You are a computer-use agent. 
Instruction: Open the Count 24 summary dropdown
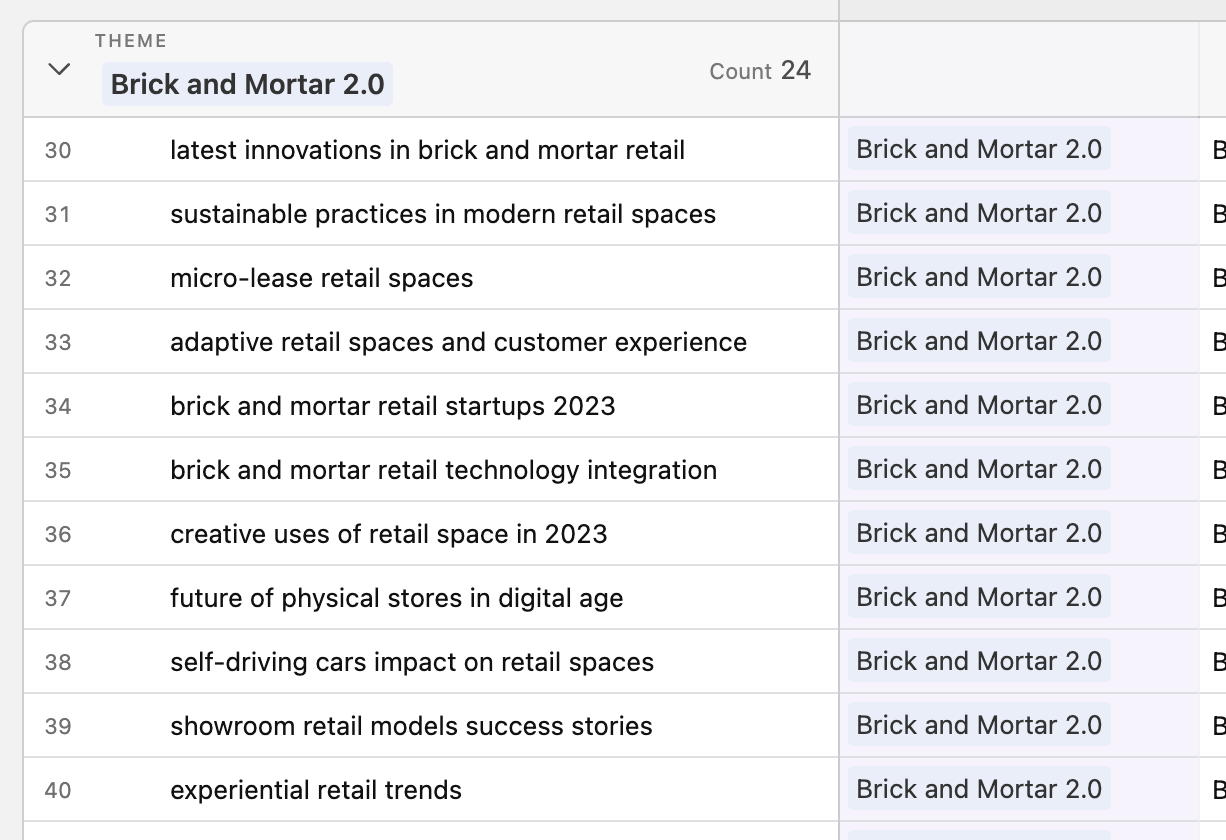pyautogui.click(x=759, y=71)
